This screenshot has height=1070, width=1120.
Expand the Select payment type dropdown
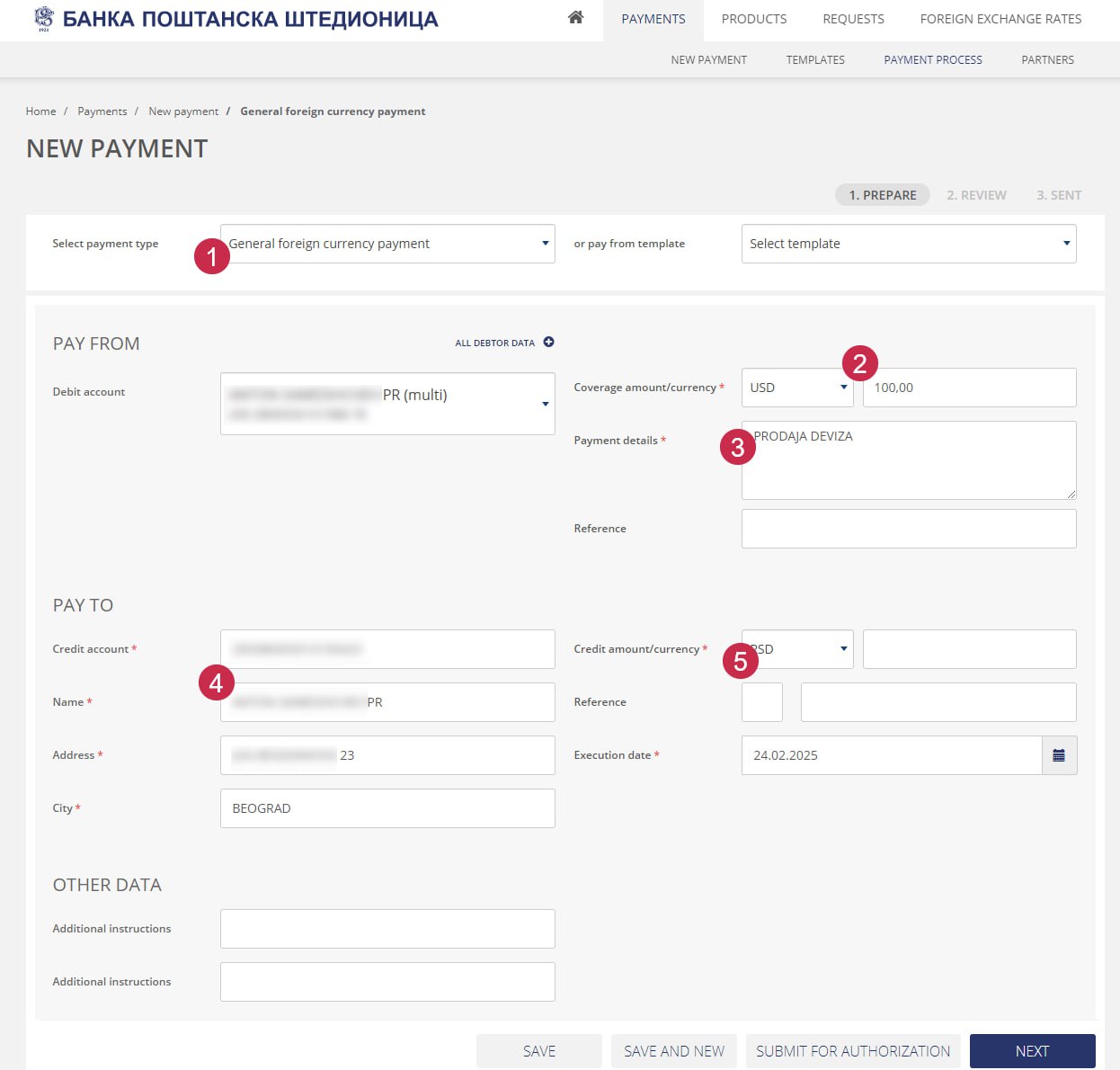click(387, 244)
